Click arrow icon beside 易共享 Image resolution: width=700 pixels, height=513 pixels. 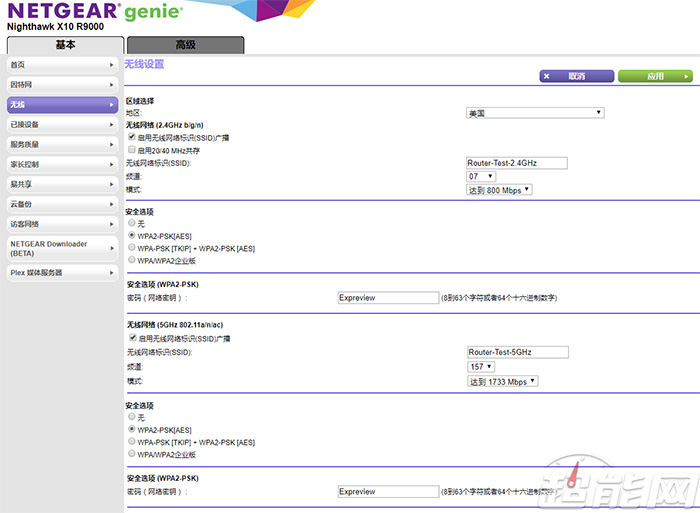tap(112, 184)
